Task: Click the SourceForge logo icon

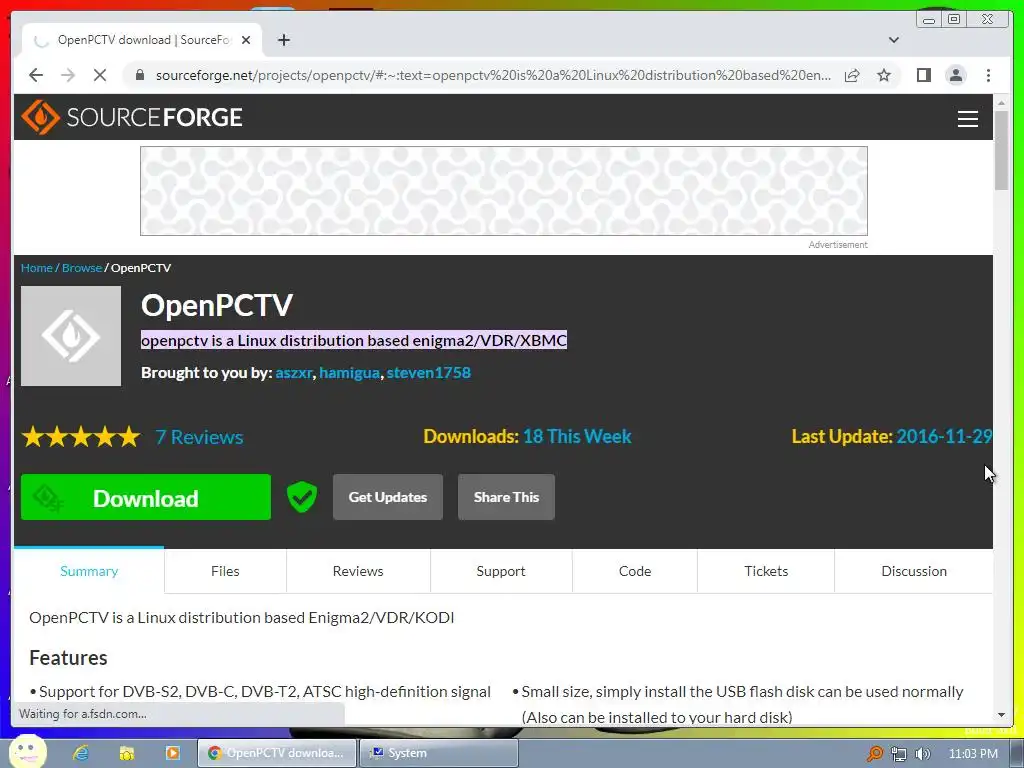Action: (40, 117)
